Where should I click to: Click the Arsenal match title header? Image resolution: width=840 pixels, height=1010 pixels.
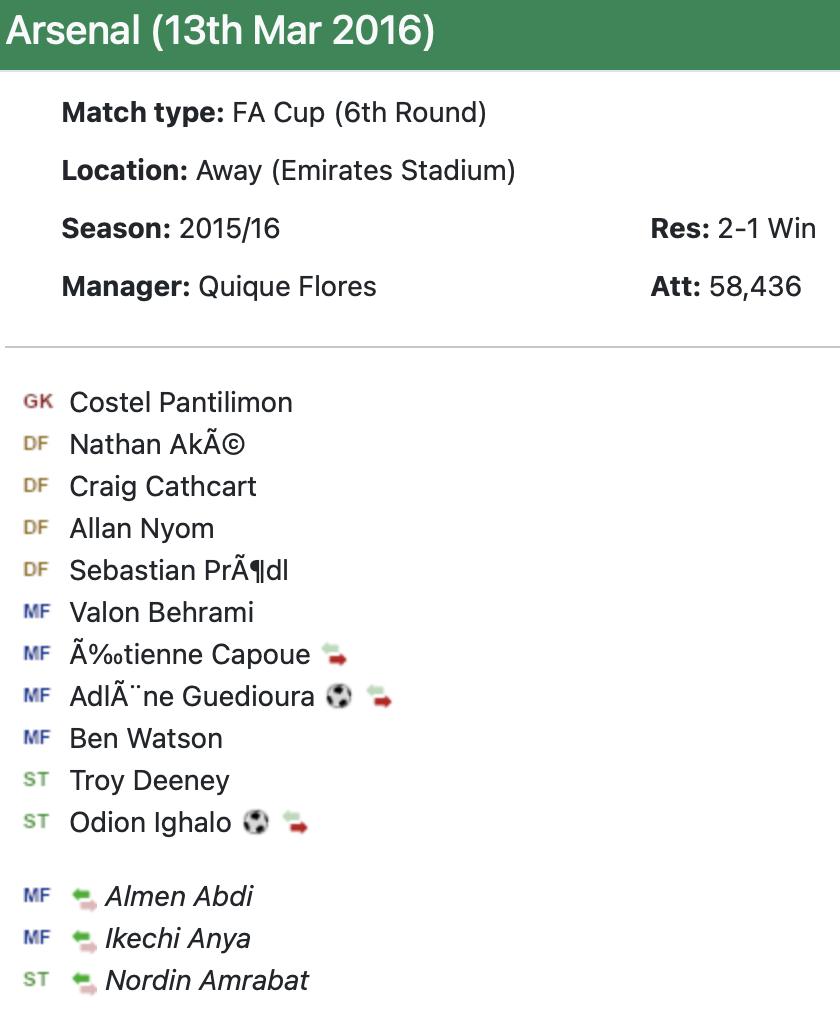point(220,32)
